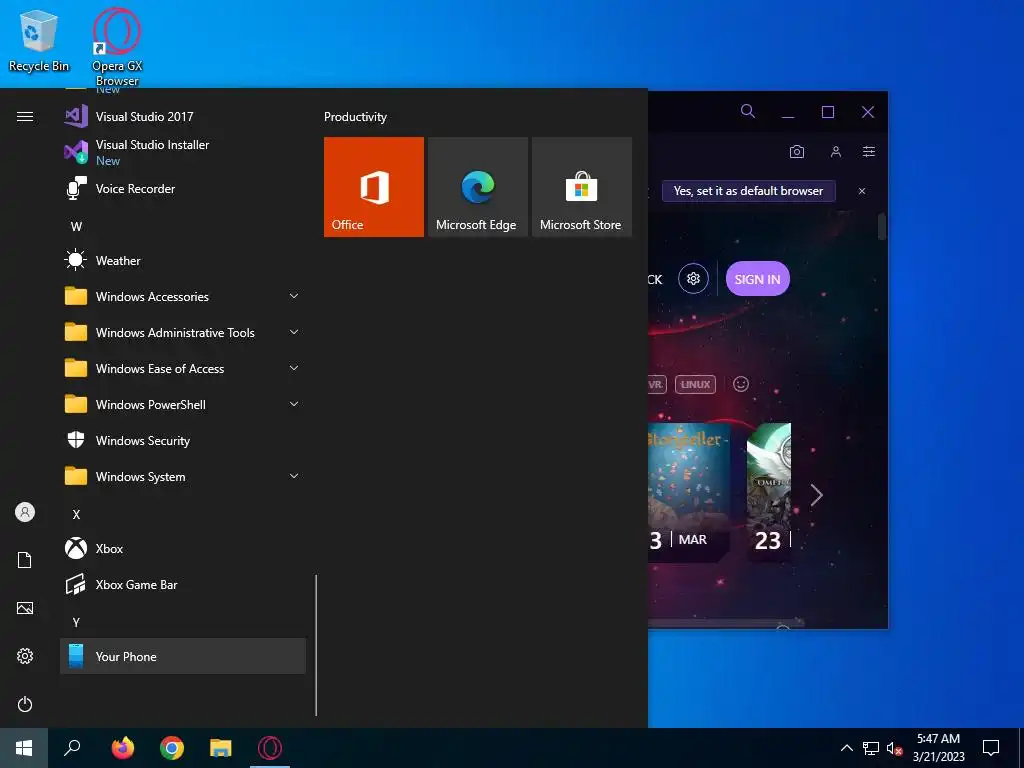
Task: Open Microsoft Store tile
Action: point(581,187)
